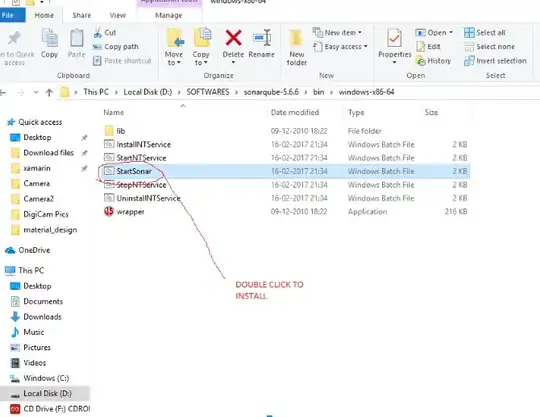Click the Properties checkmark icon
Viewport: 540px width, 417px height.
coord(394,38)
